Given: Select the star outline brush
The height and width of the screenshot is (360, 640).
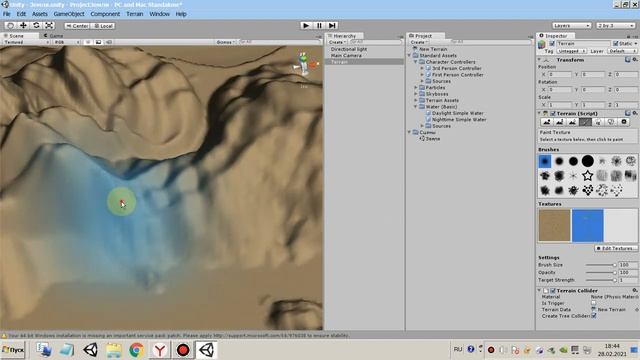Looking at the screenshot, I should (x=587, y=176).
